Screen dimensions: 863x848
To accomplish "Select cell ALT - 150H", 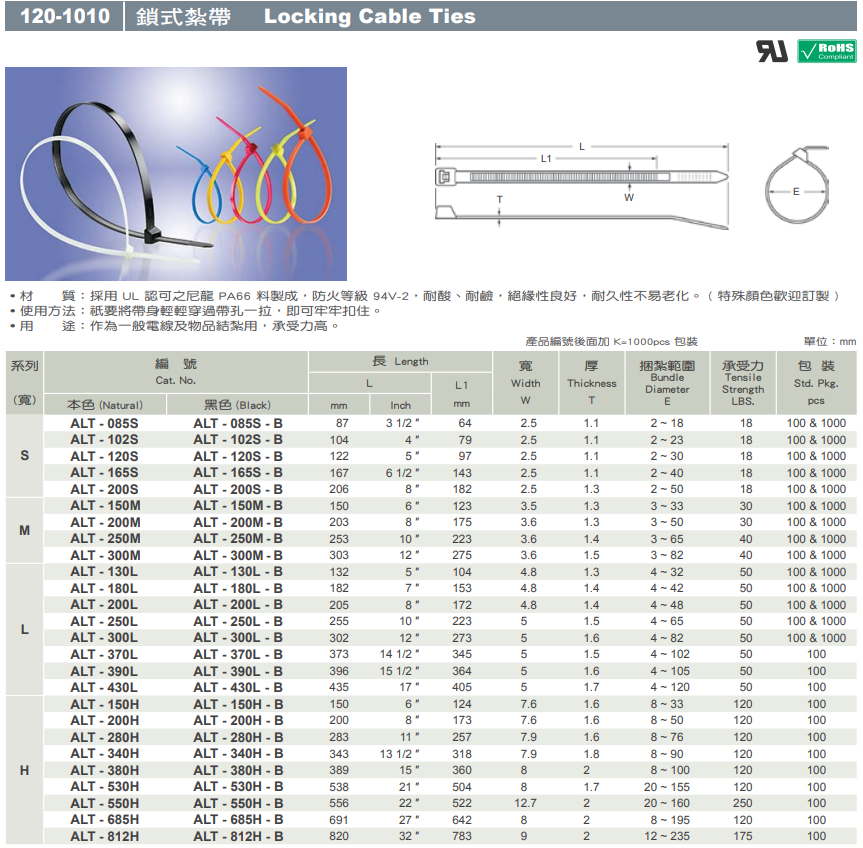I will pyautogui.click(x=105, y=704).
